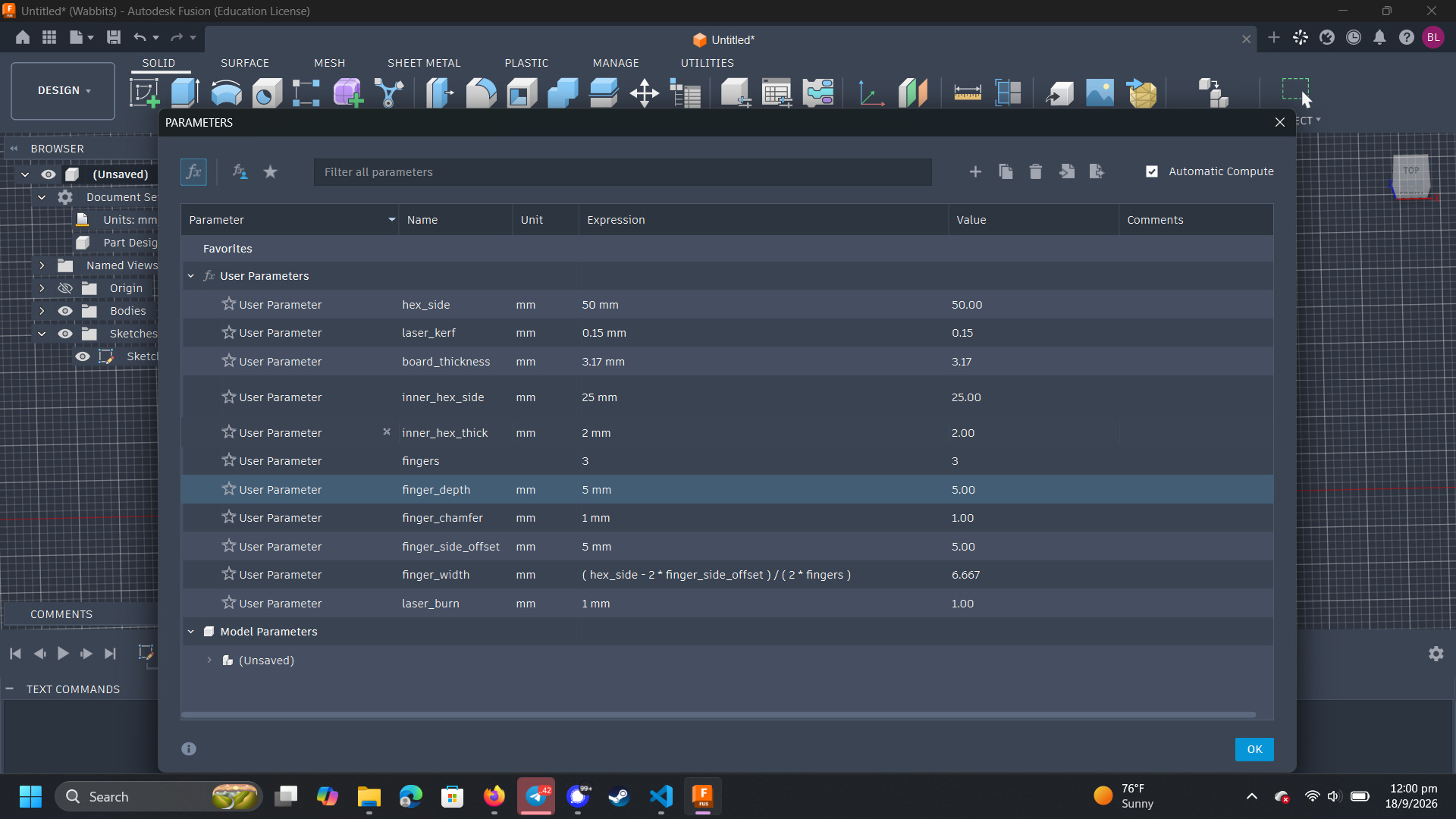Click the fx all-parameters filter icon
Viewport: 1456px width, 819px height.
[x=193, y=172]
